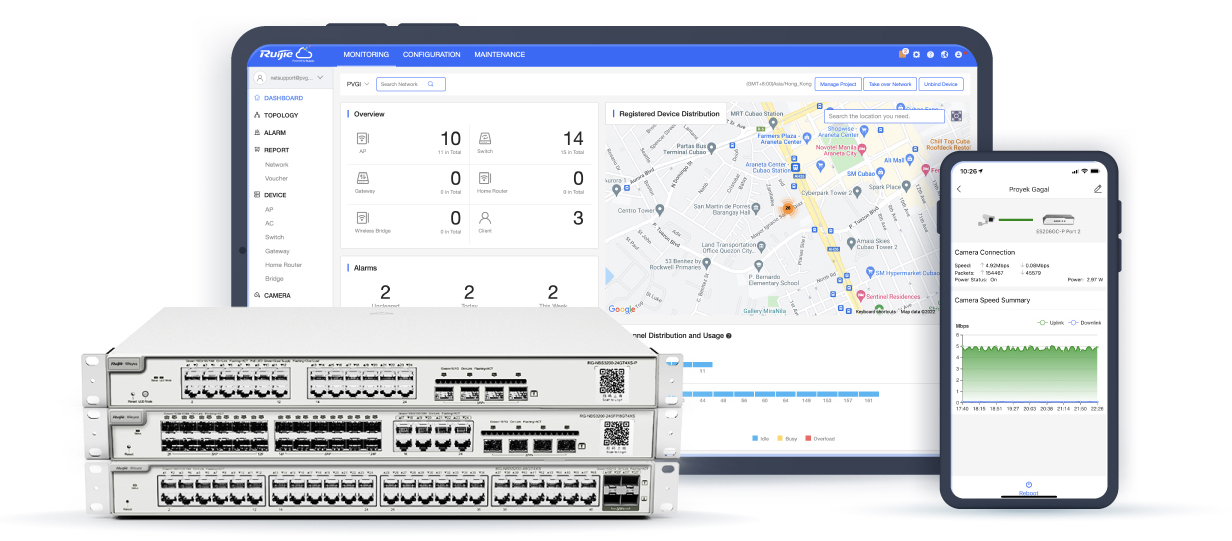Click the AP overview icon
The height and width of the screenshot is (541, 1232).
pos(363,139)
